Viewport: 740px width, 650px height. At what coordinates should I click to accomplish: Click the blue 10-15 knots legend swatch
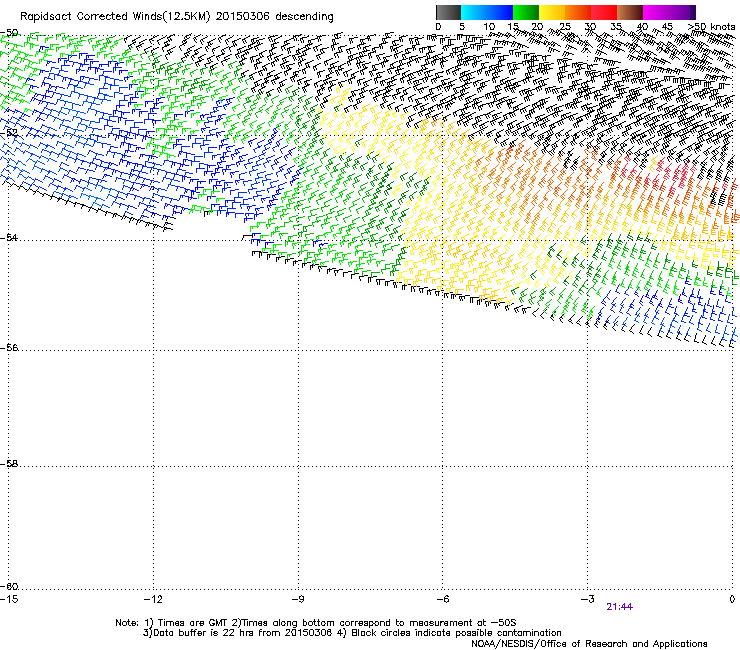500,12
